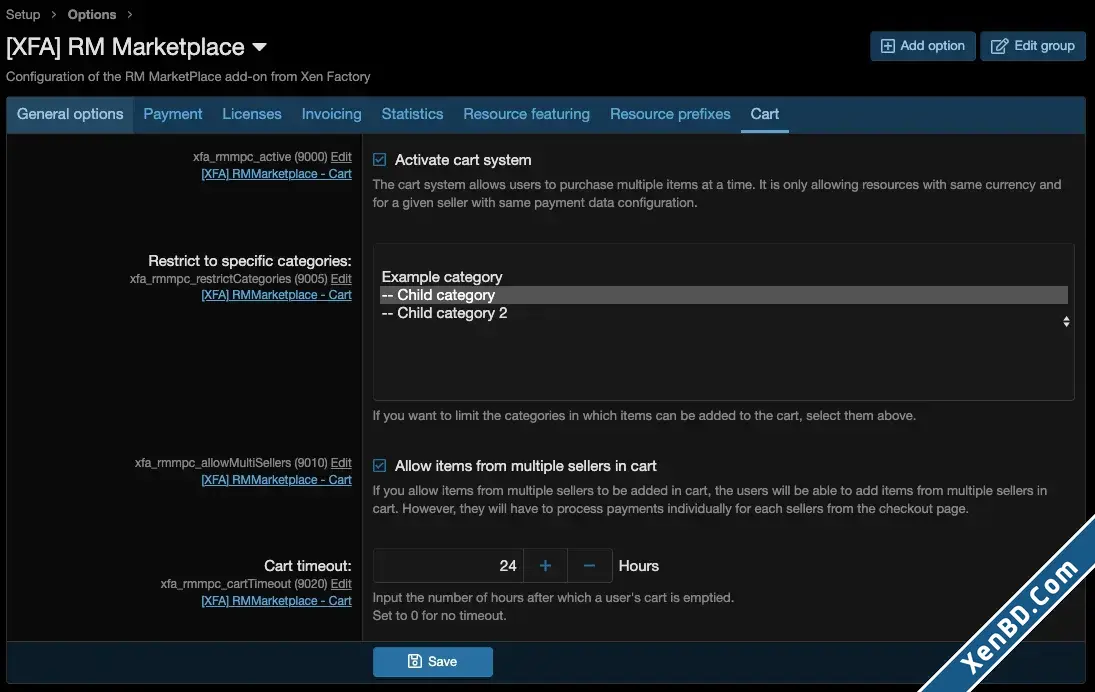The image size is (1095, 692).
Task: Click the Add option plus icon
Action: pos(887,46)
